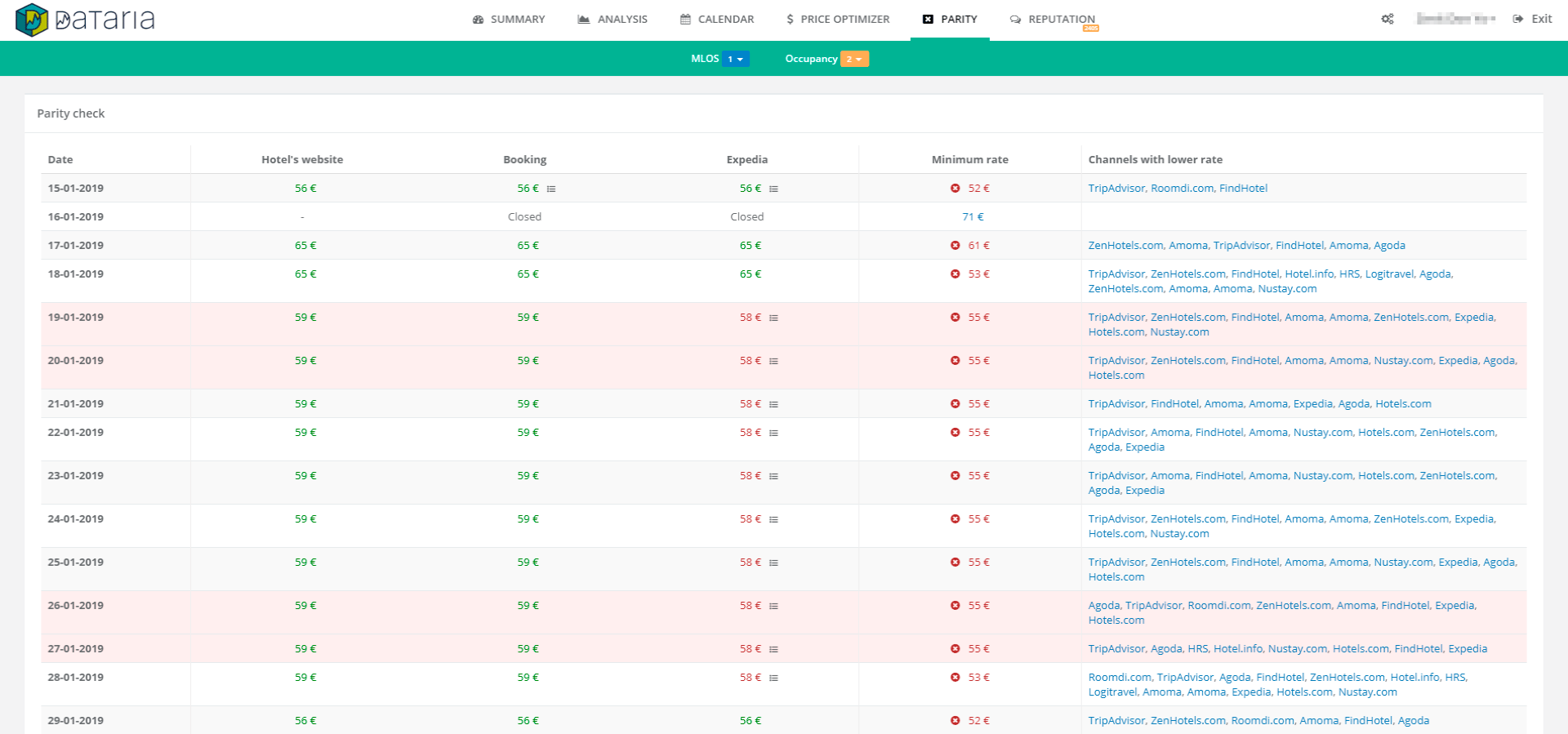
Task: Click the Dataria logo
Action: pyautogui.click(x=86, y=20)
